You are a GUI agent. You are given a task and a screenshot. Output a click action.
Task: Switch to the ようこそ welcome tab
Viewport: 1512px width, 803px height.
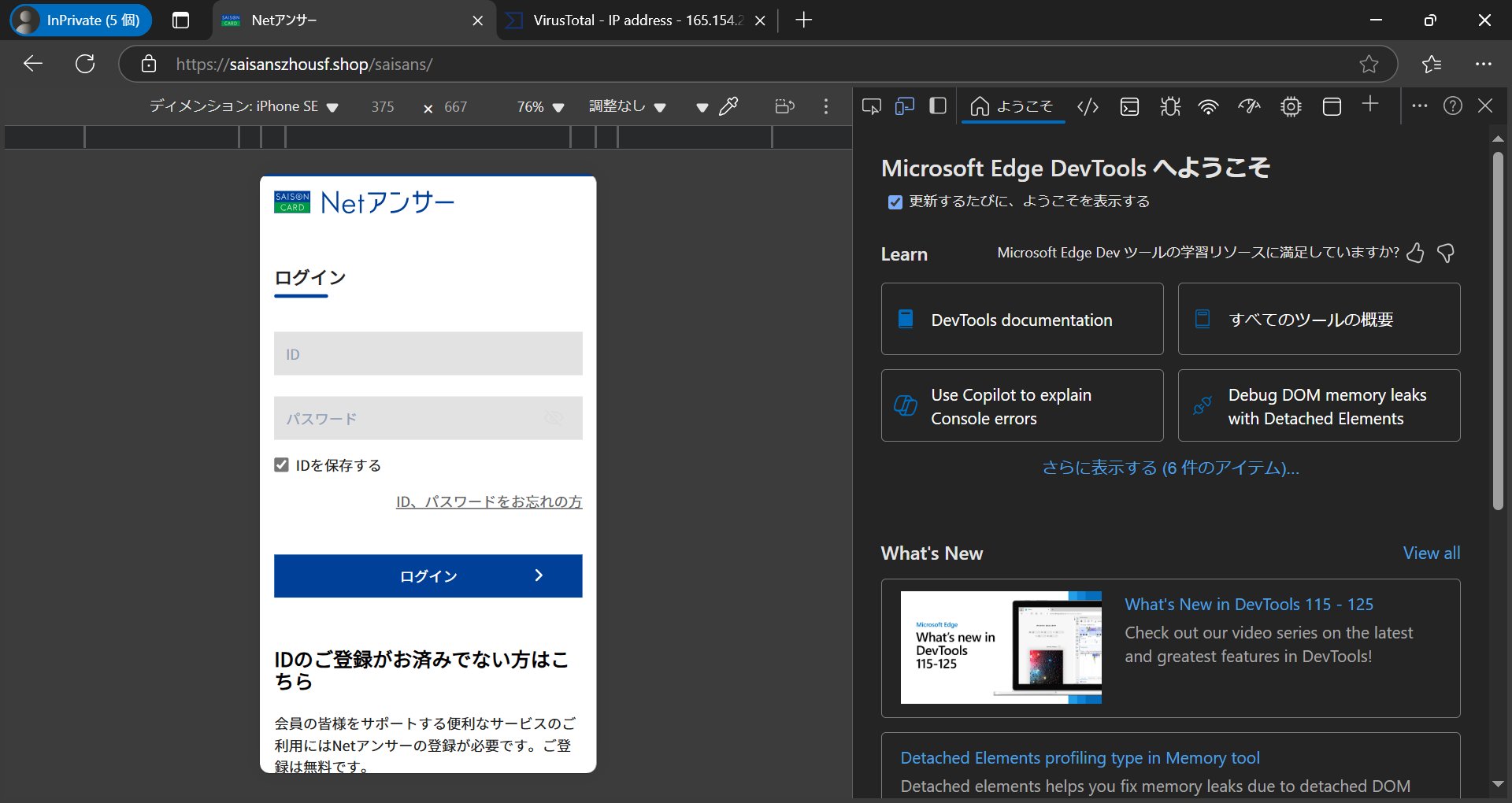click(x=1012, y=106)
